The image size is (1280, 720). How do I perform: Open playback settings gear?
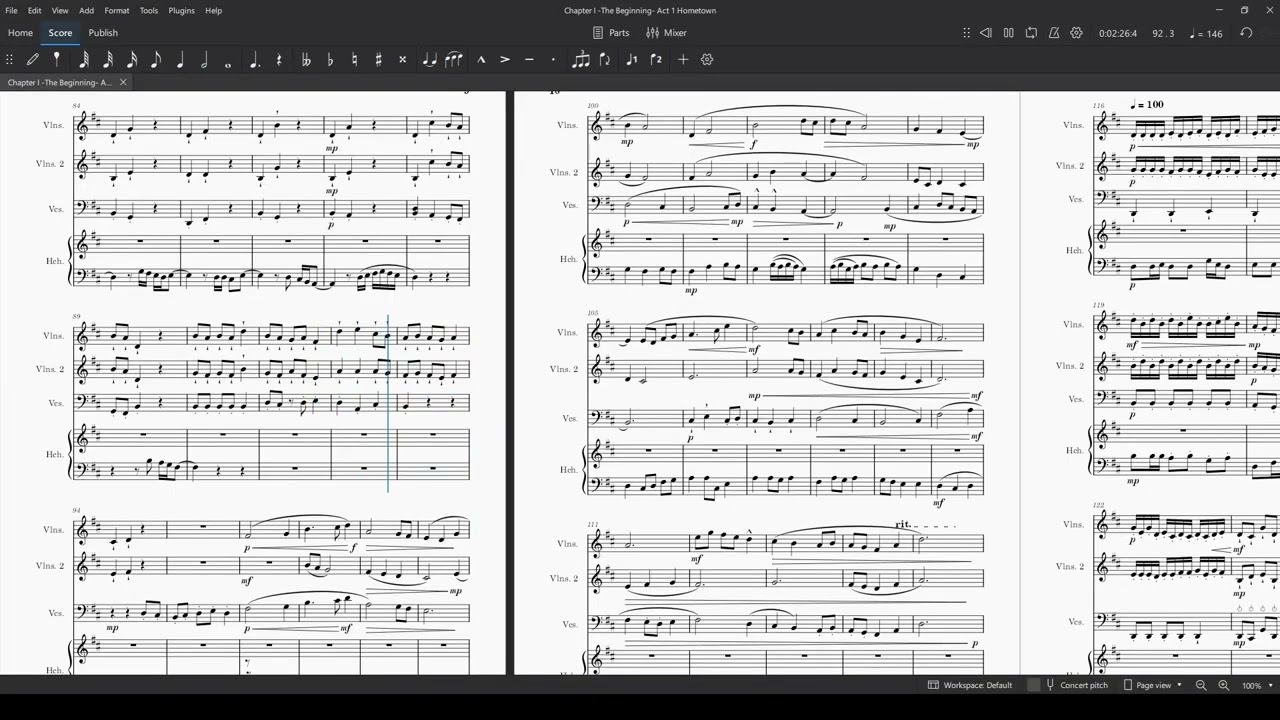click(x=1077, y=33)
